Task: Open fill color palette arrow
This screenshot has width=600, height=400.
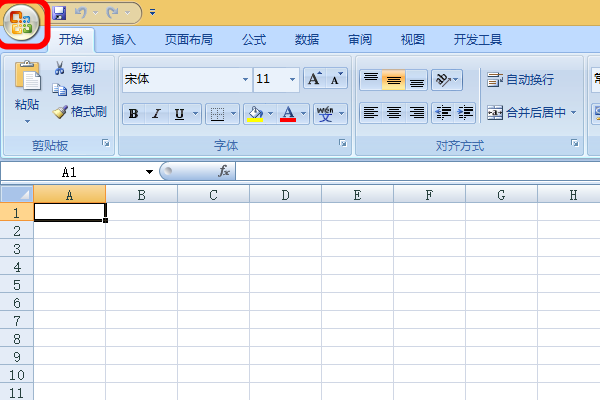Action: tap(271, 114)
